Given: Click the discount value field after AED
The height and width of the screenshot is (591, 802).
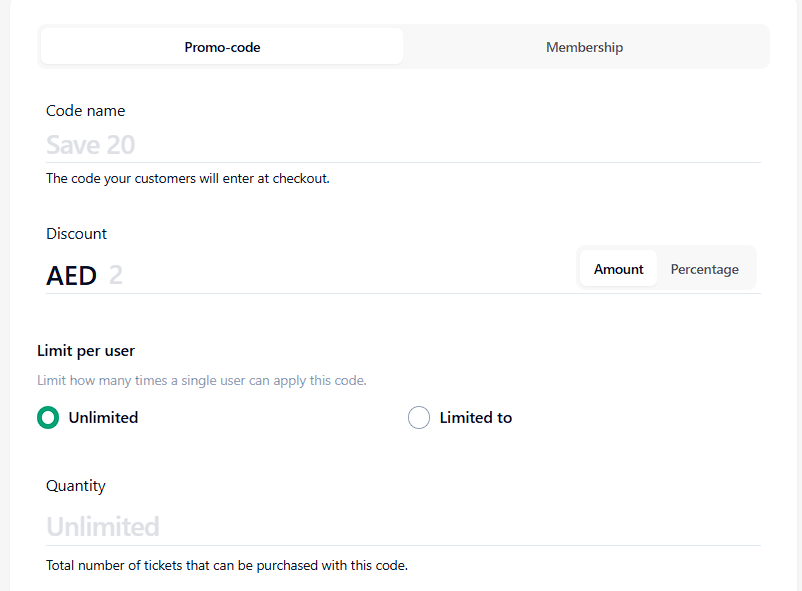Looking at the screenshot, I should point(330,275).
